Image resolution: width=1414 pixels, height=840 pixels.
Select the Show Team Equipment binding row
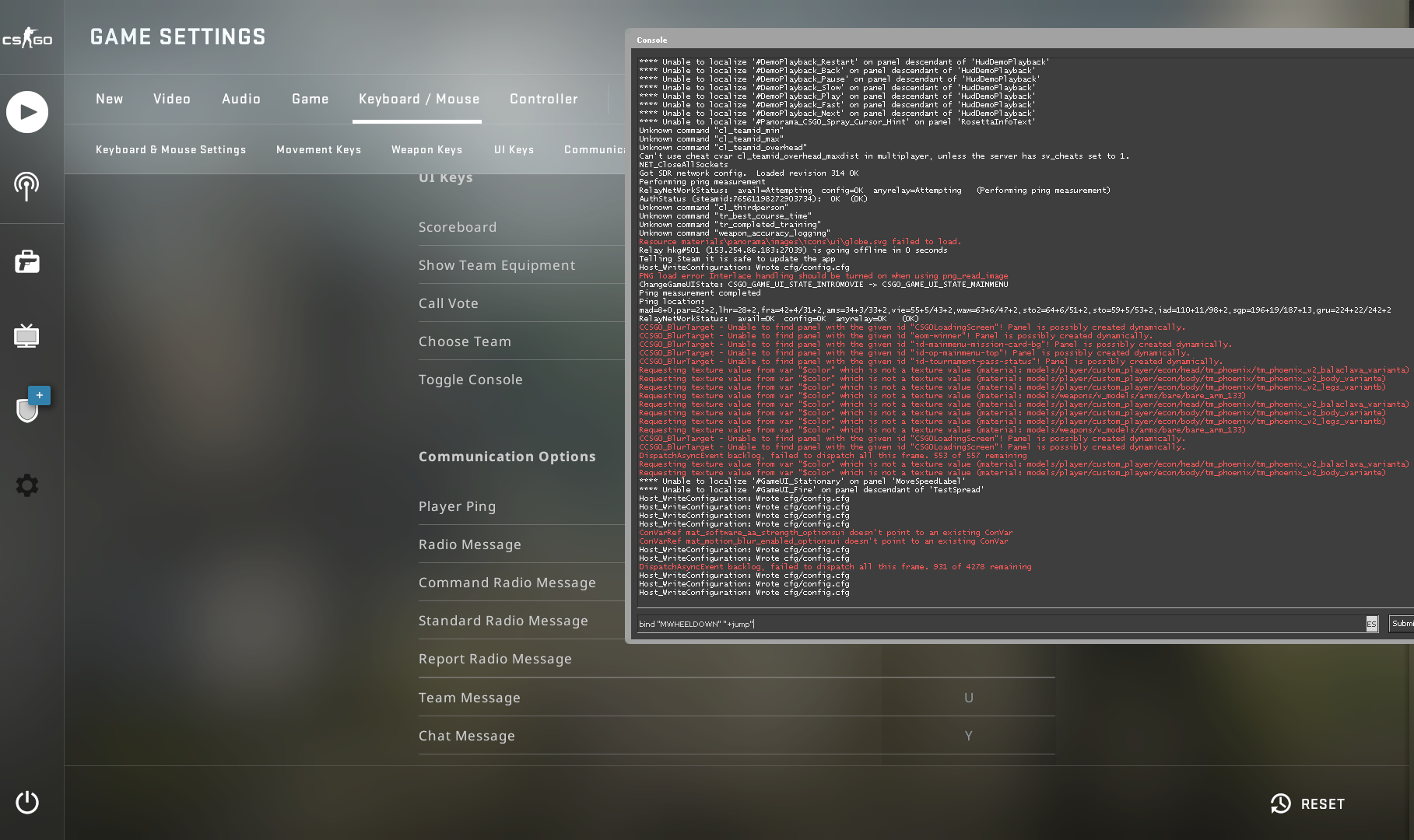tap(521, 265)
